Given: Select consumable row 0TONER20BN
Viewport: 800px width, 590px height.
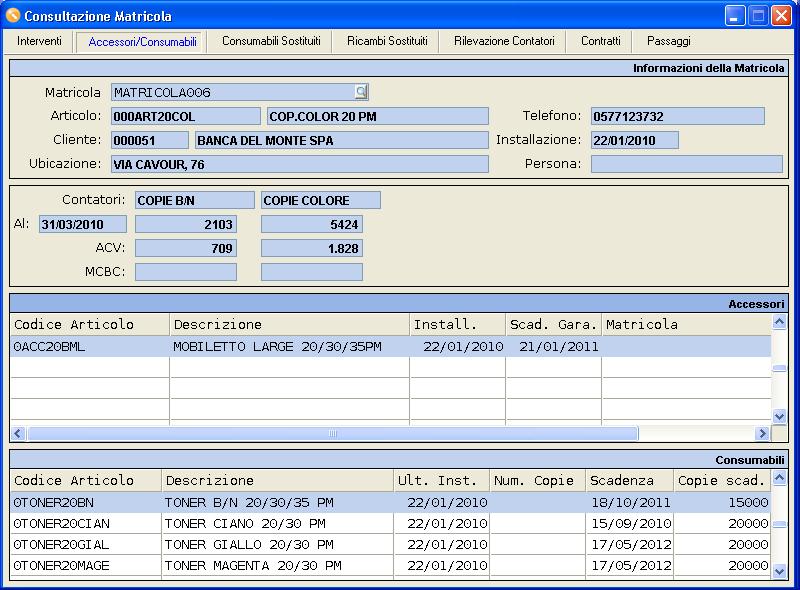Looking at the screenshot, I should [391, 503].
